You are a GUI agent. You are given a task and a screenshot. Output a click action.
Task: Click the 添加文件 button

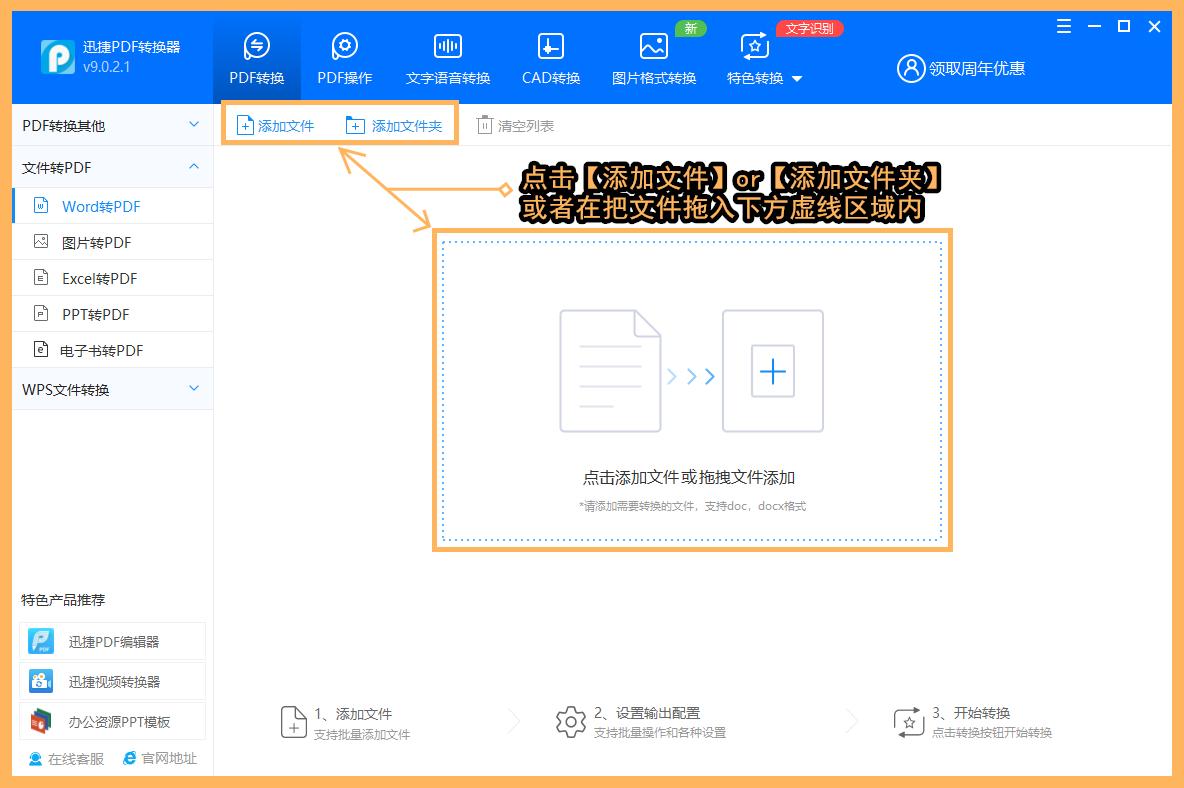point(276,125)
